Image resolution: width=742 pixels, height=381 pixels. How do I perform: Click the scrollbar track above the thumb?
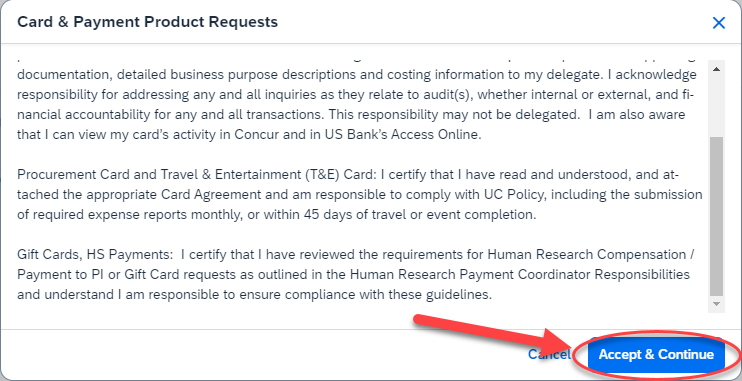pyautogui.click(x=716, y=106)
